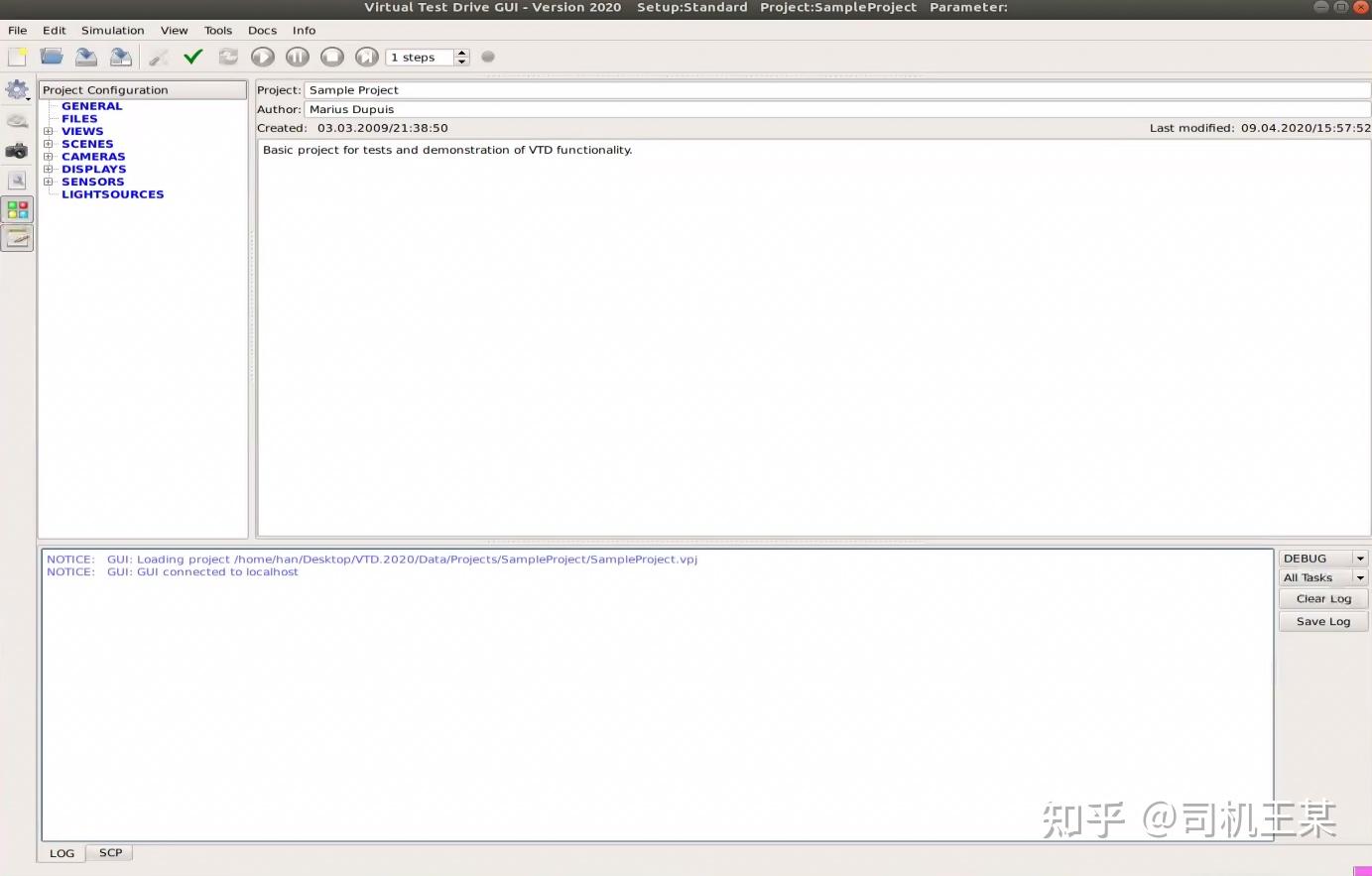Pause the simulation with the pause icon

click(297, 57)
